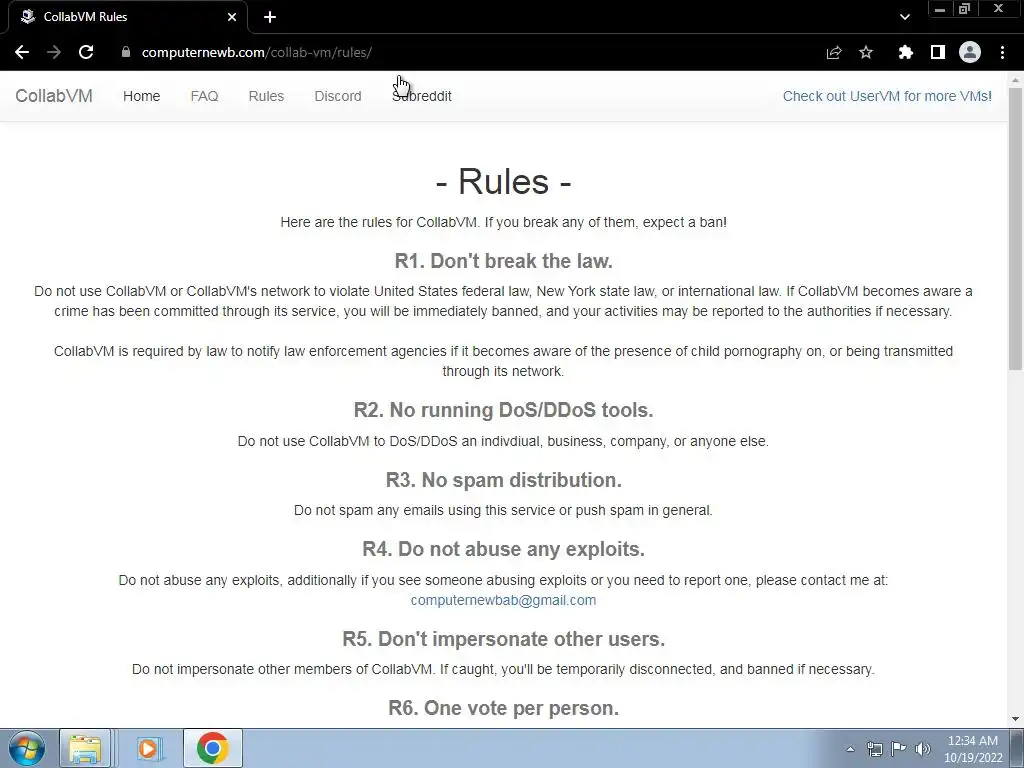Viewport: 1024px width, 768px height.
Task: Click the browser forward arrow
Action: coord(54,52)
